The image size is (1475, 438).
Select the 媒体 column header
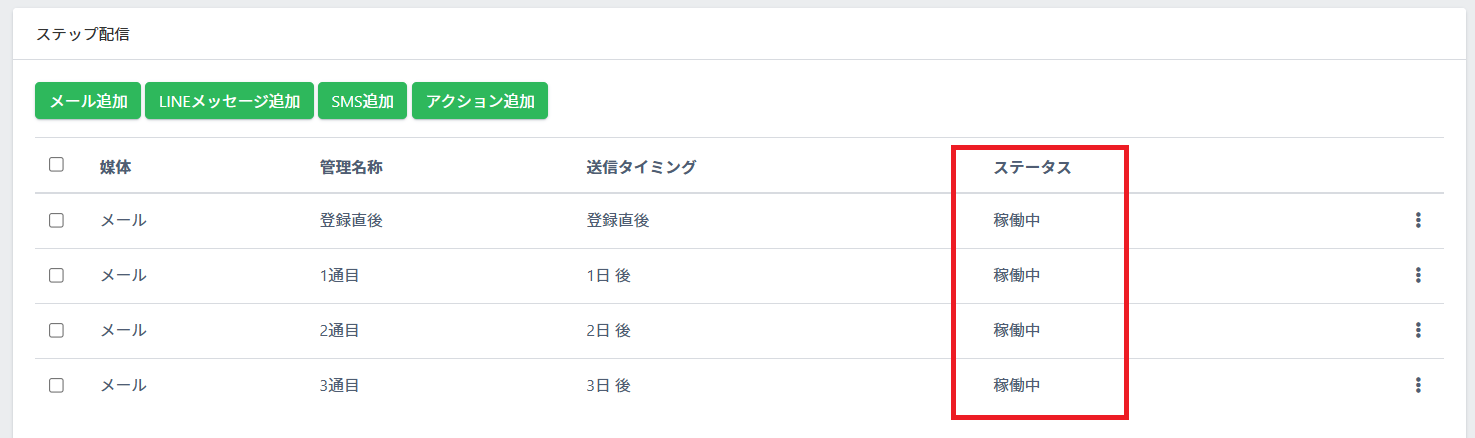[x=116, y=167]
